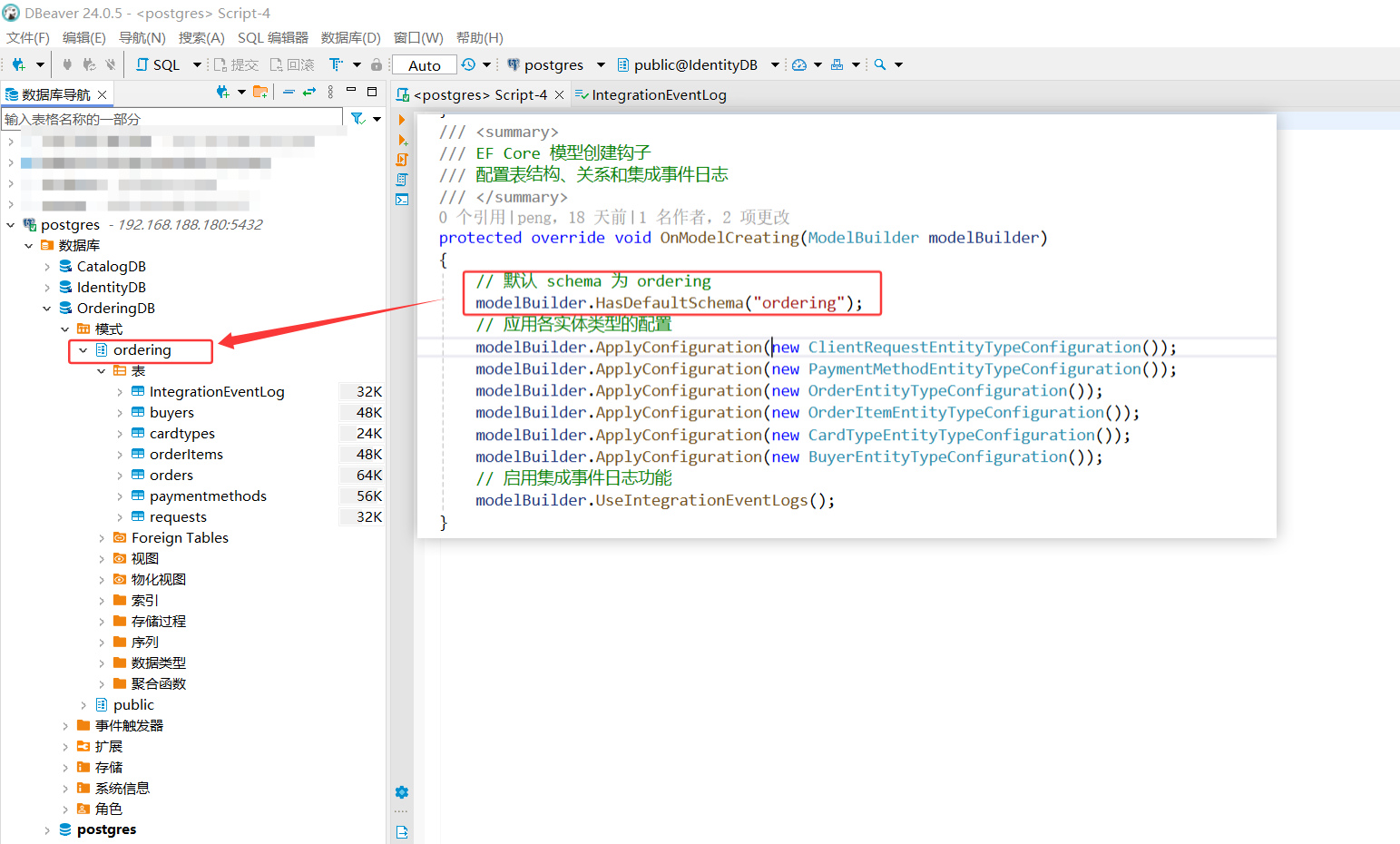Close the Script-4 editor tab
This screenshot has width=1400, height=844.
[560, 94]
